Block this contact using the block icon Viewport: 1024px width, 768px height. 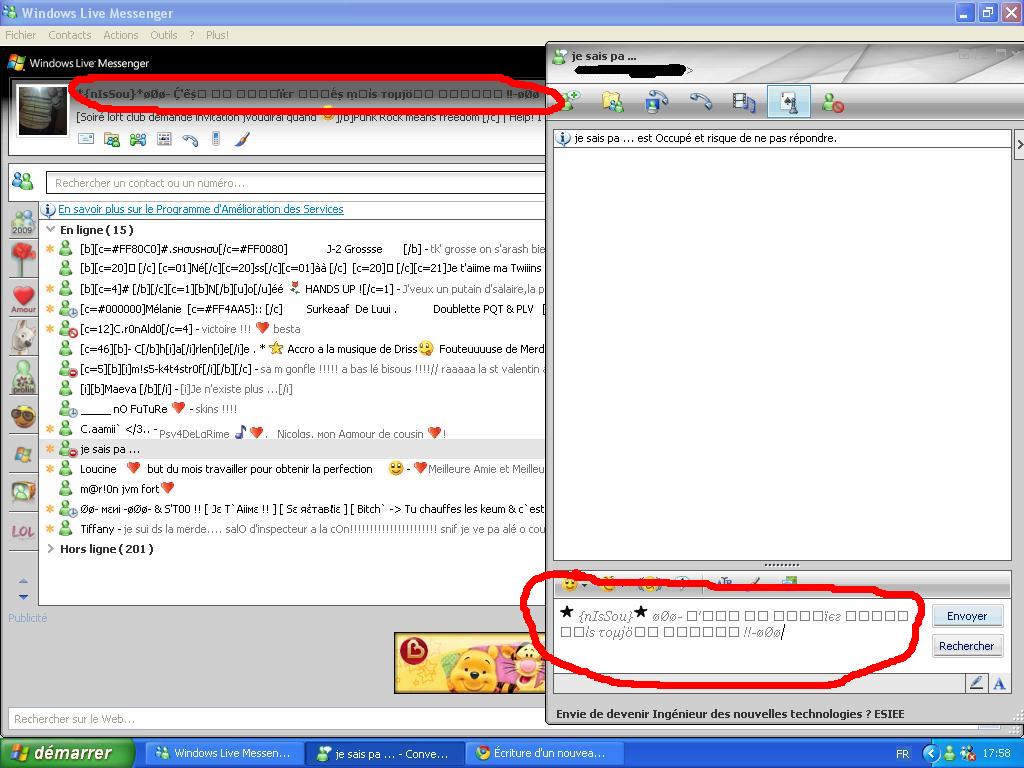832,101
